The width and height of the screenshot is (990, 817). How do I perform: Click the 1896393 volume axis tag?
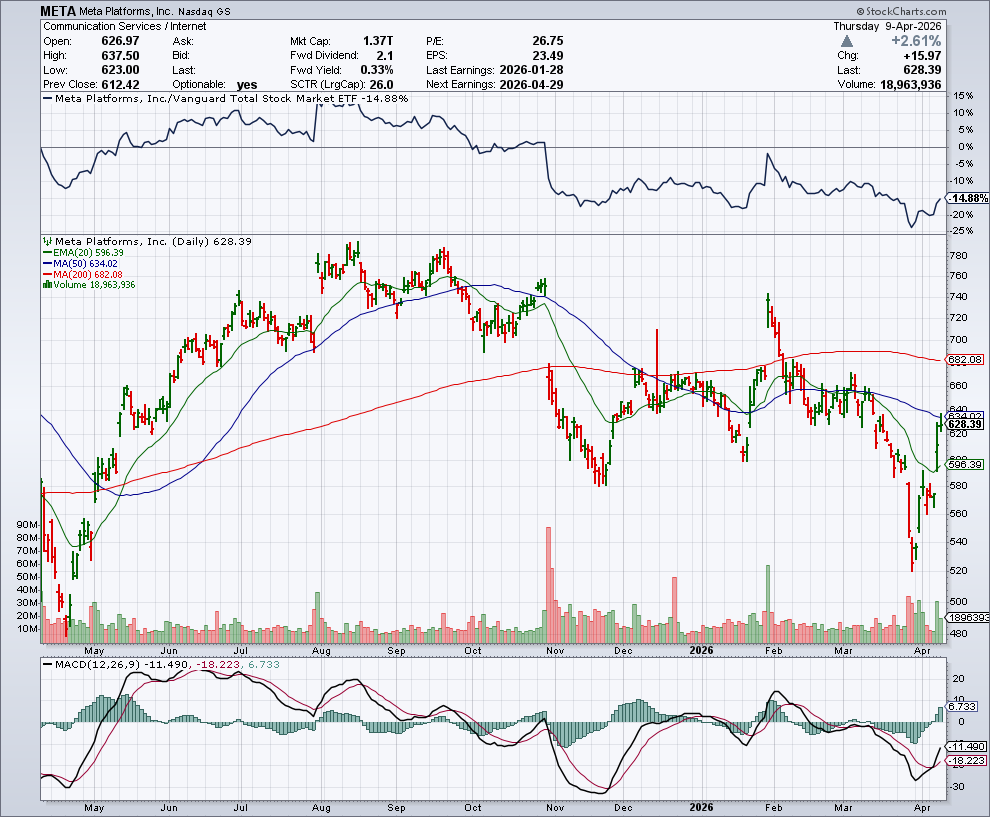coord(967,617)
